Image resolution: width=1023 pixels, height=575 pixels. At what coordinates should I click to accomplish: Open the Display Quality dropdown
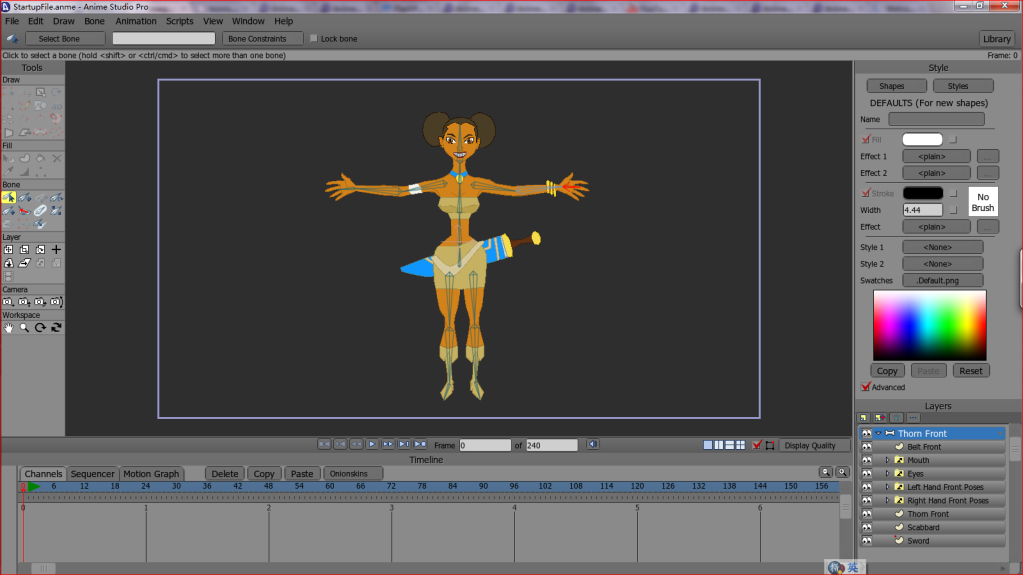815,445
